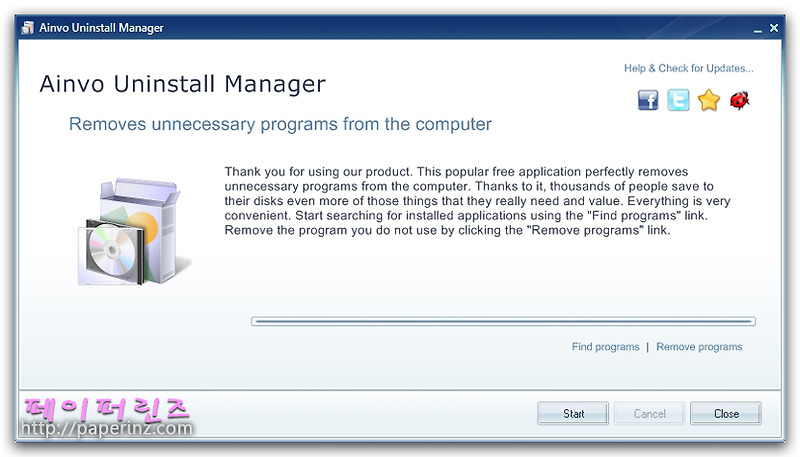Minimize the Ainvo Uninstall Manager window
Viewport: 800px width, 457px height.
point(758,29)
